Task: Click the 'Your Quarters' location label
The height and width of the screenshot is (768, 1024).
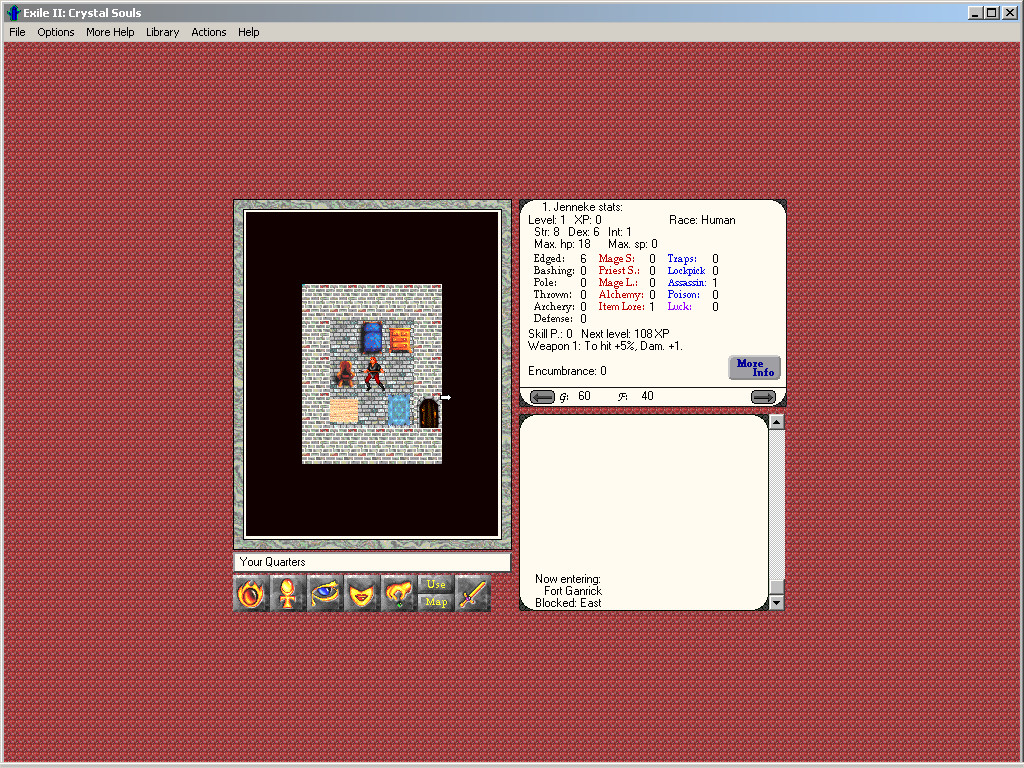Action: pyautogui.click(x=272, y=562)
